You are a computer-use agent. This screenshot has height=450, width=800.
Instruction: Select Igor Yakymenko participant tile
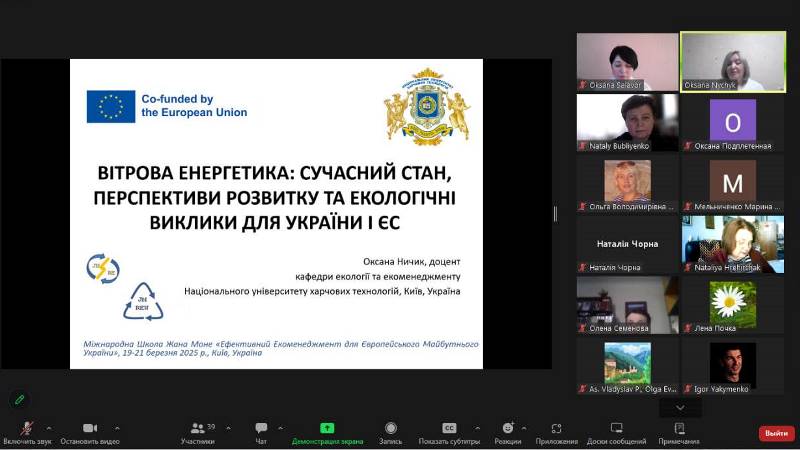pyautogui.click(x=733, y=366)
